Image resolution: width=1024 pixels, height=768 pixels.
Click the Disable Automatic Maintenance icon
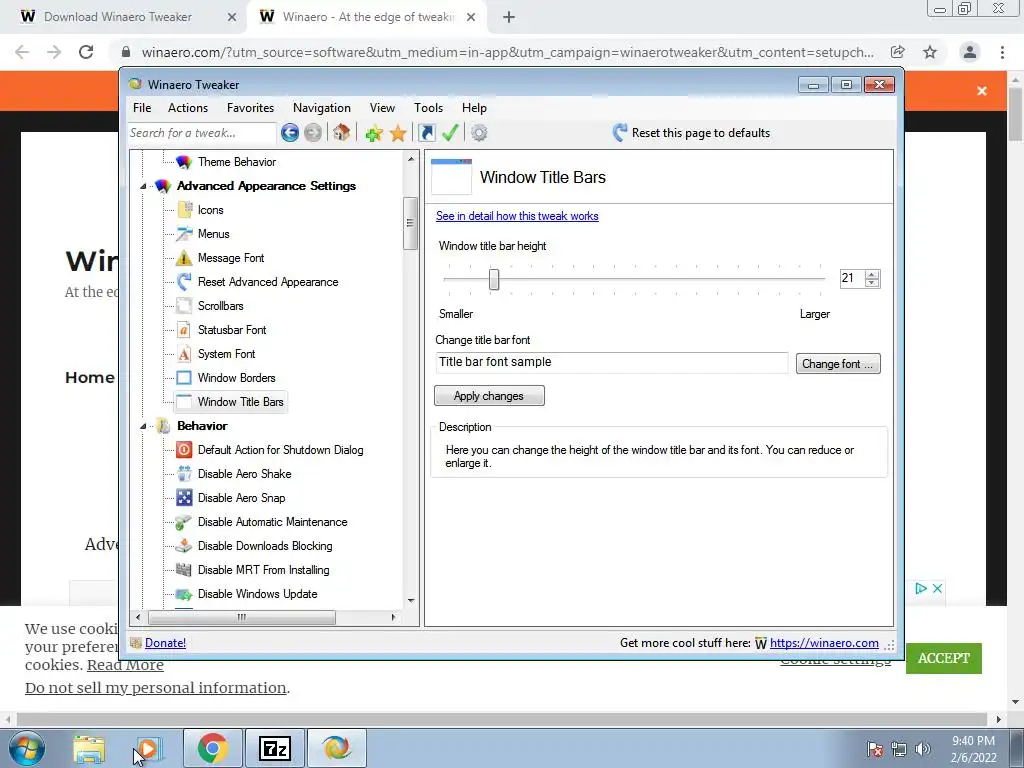tap(185, 522)
